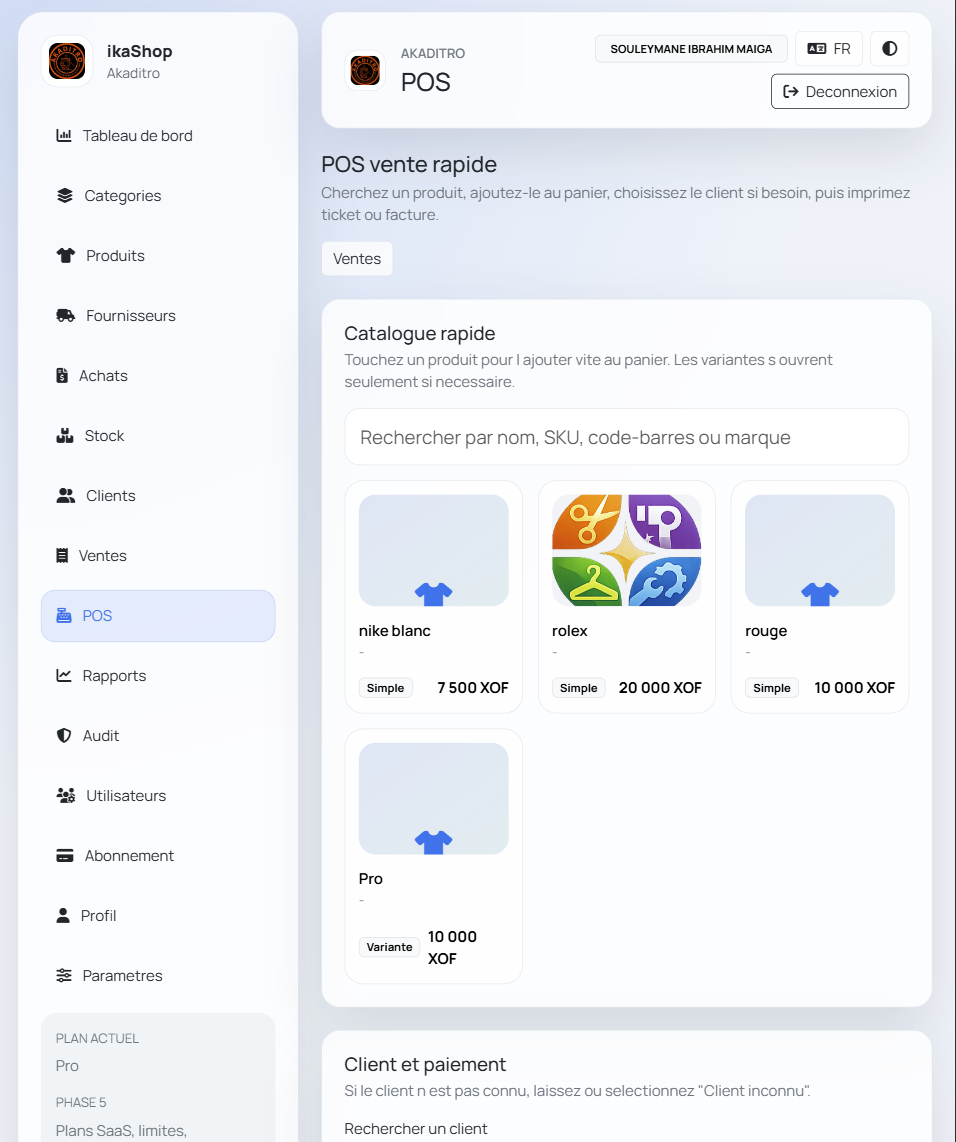
Task: Open the Clients menu item
Action: click(110, 496)
